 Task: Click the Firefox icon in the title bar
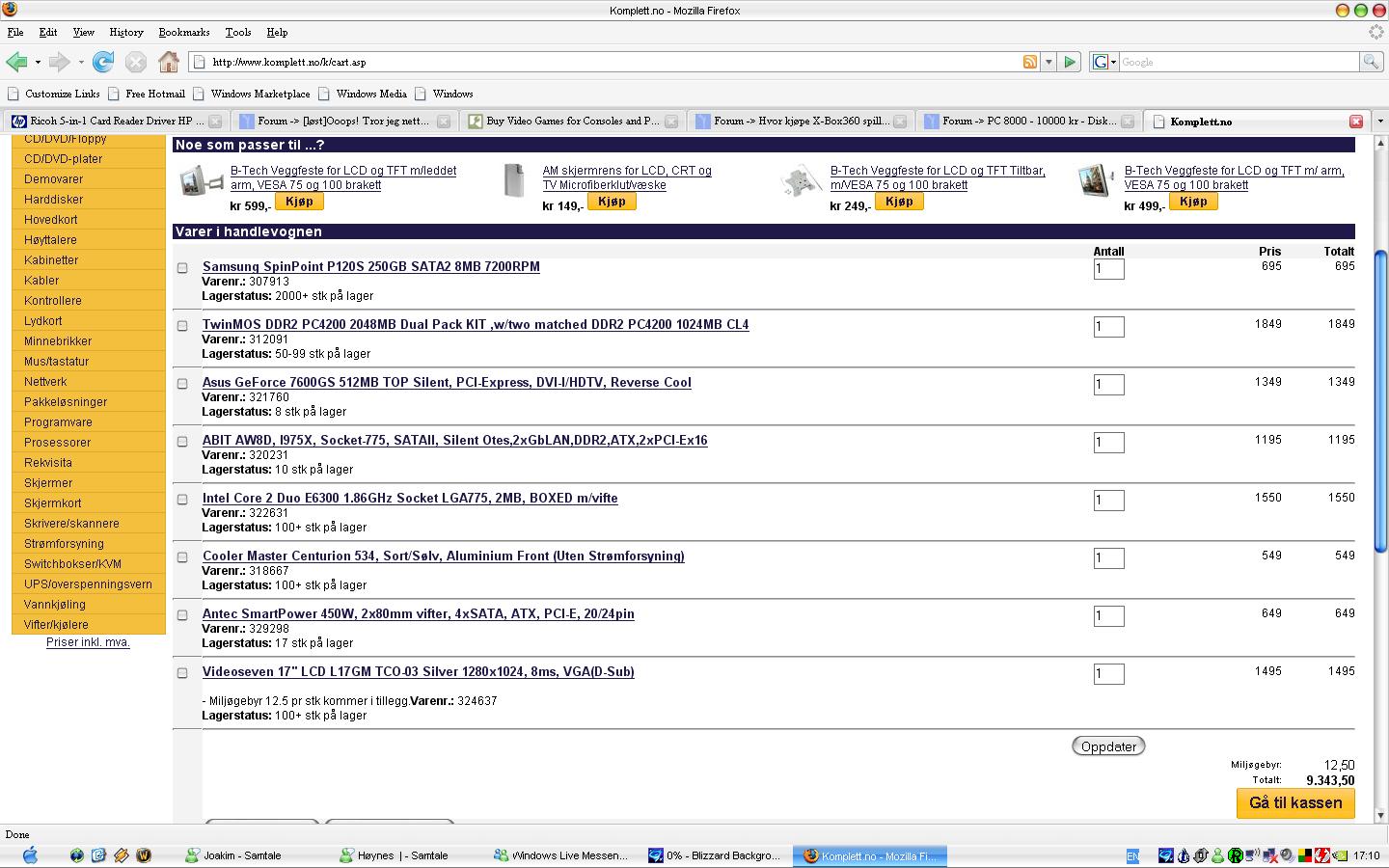[x=10, y=10]
